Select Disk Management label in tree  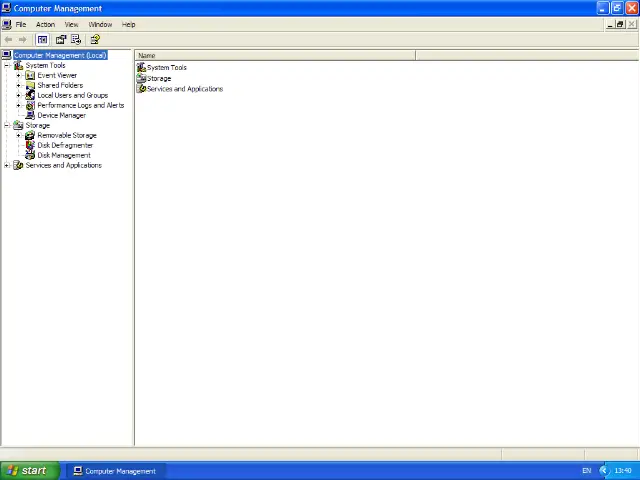point(64,155)
